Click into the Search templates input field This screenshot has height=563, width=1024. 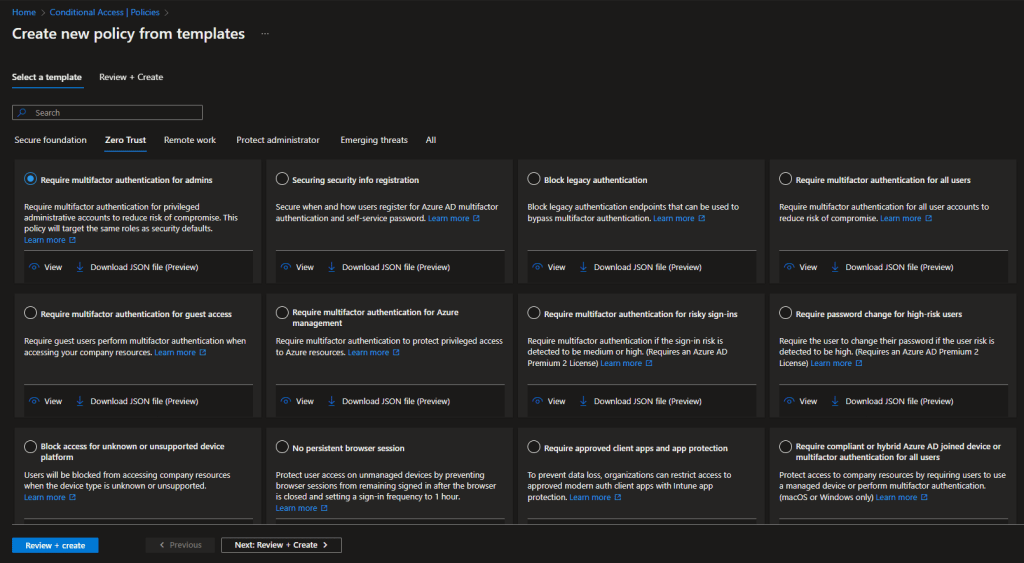point(115,113)
